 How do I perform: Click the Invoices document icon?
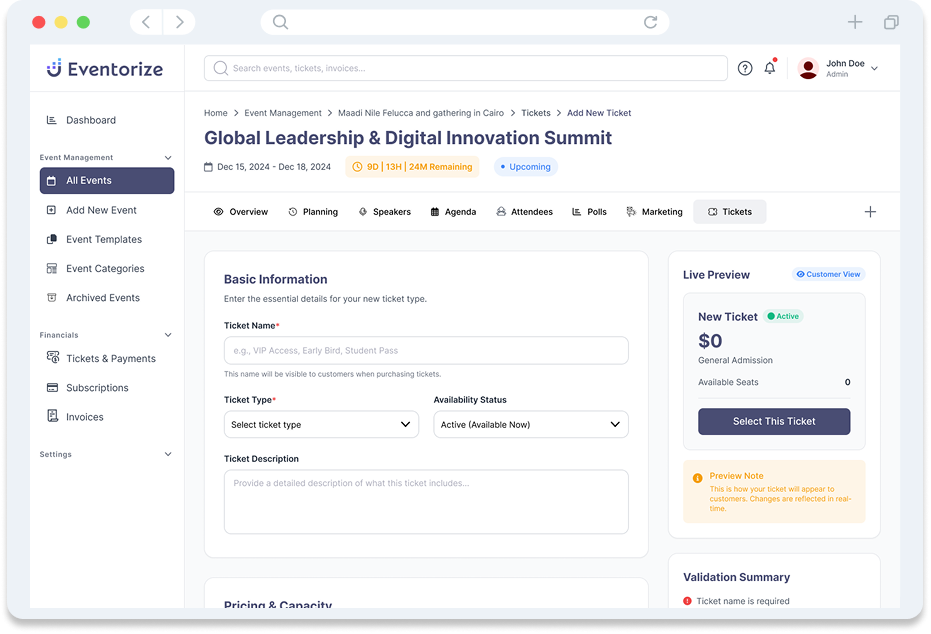click(52, 417)
